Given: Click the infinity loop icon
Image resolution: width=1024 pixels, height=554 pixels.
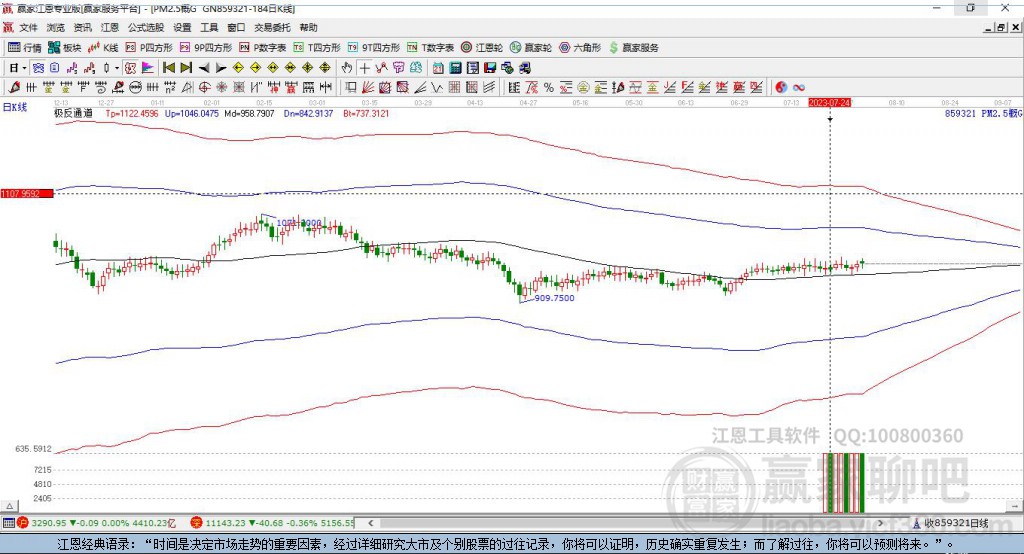Looking at the screenshot, I should point(799,87).
